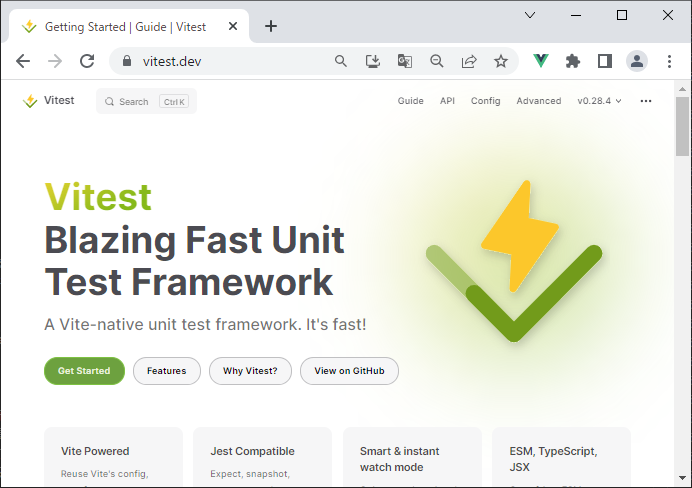692x488 pixels.
Task: Click the Vite Powered feature card
Action: [x=113, y=457]
